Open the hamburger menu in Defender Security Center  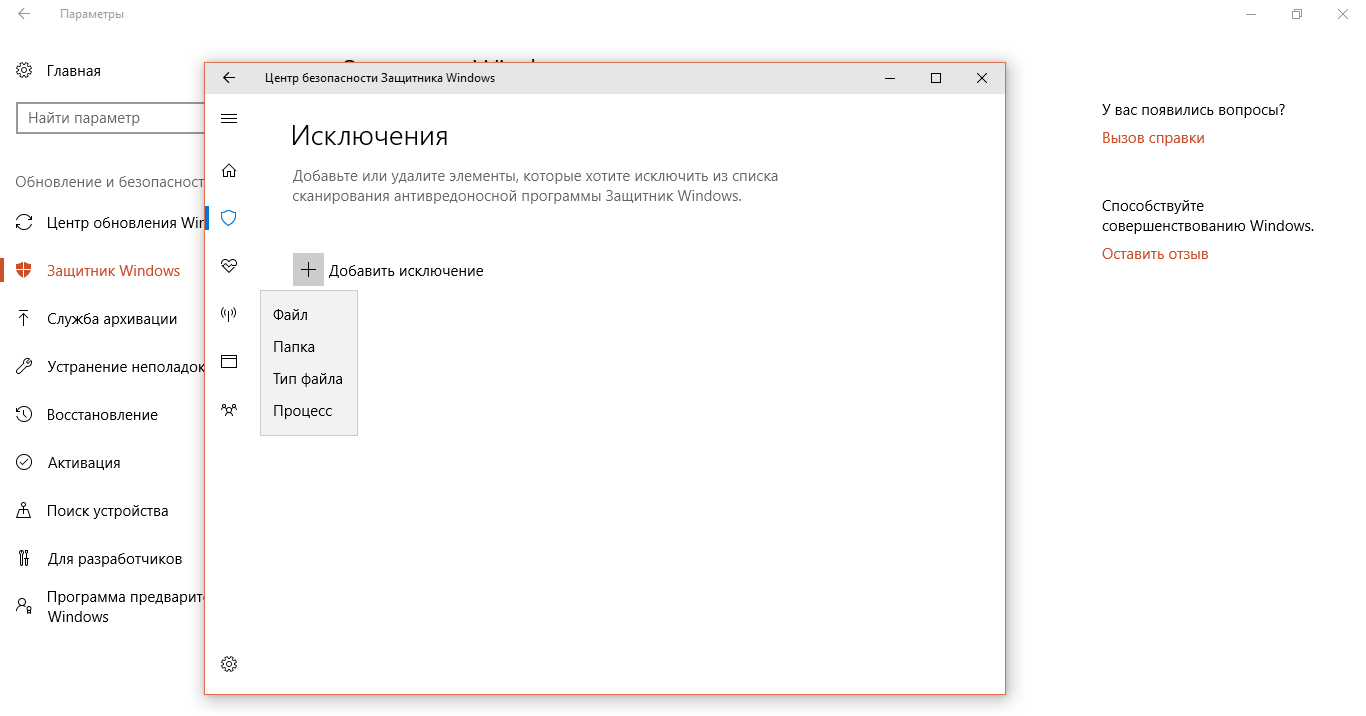[x=229, y=118]
